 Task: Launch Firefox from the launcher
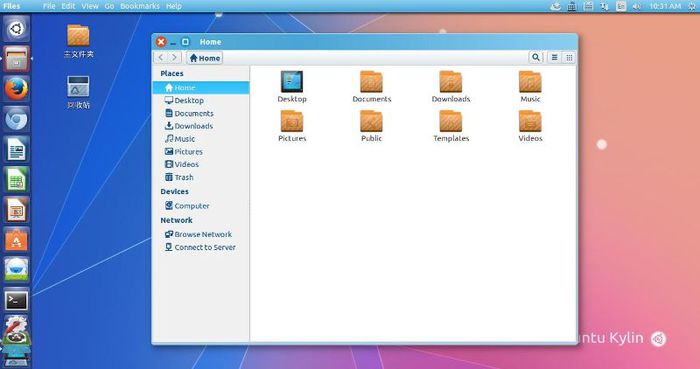pos(17,89)
